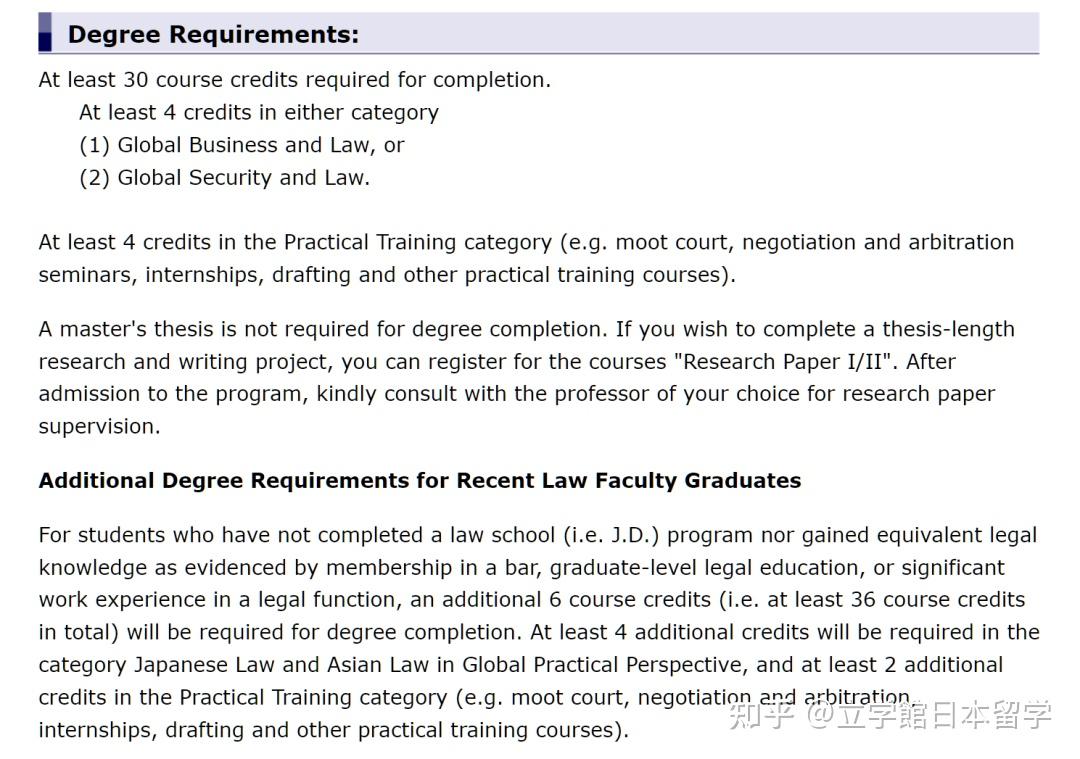The width and height of the screenshot is (1080, 759).
Task: Click "(2) Global Security and Law."
Action: 224,178
